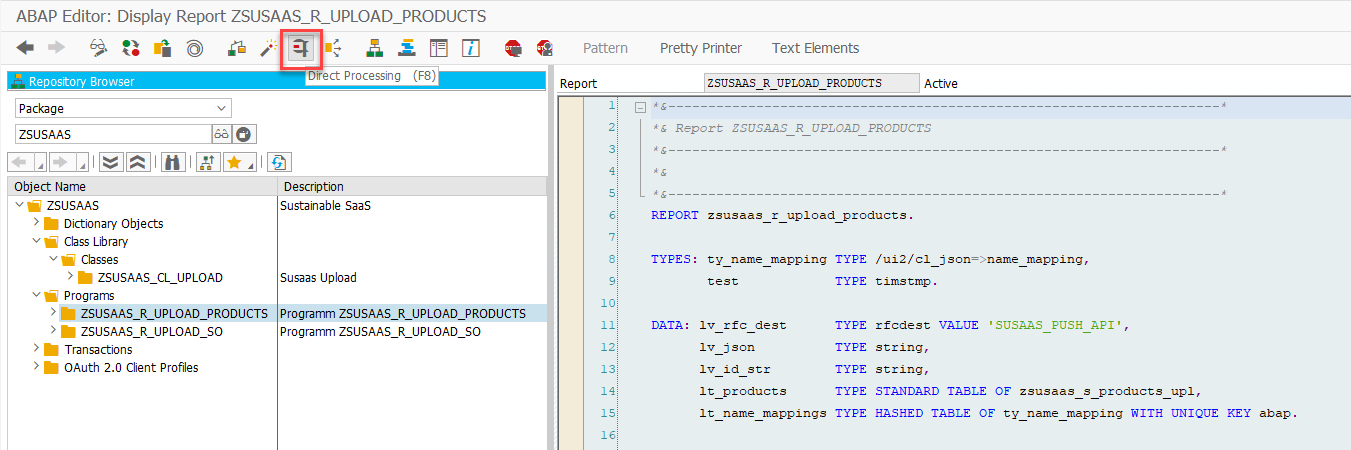Expand all nodes with double-down chevron icon
The width and height of the screenshot is (1351, 450).
111,162
